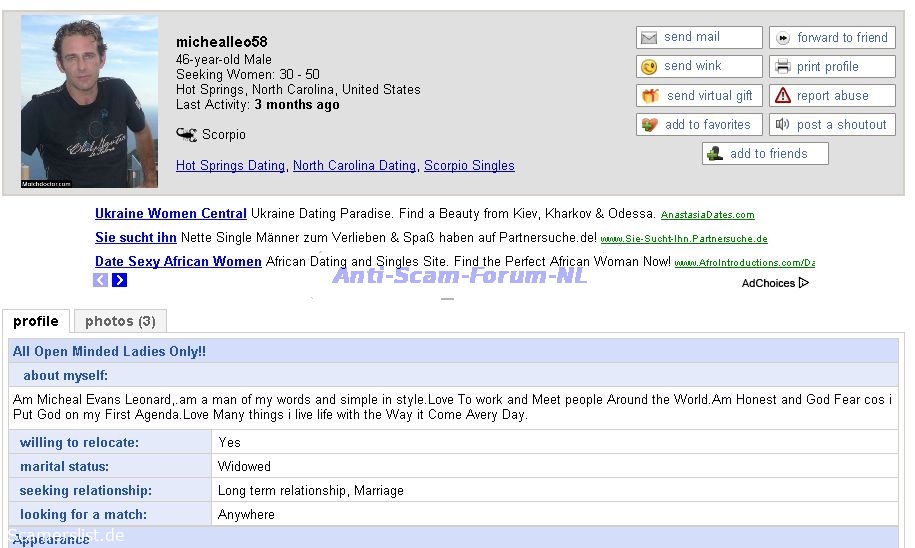Open the Date Sexy African Women ad
The height and width of the screenshot is (548, 915).
coord(178,262)
